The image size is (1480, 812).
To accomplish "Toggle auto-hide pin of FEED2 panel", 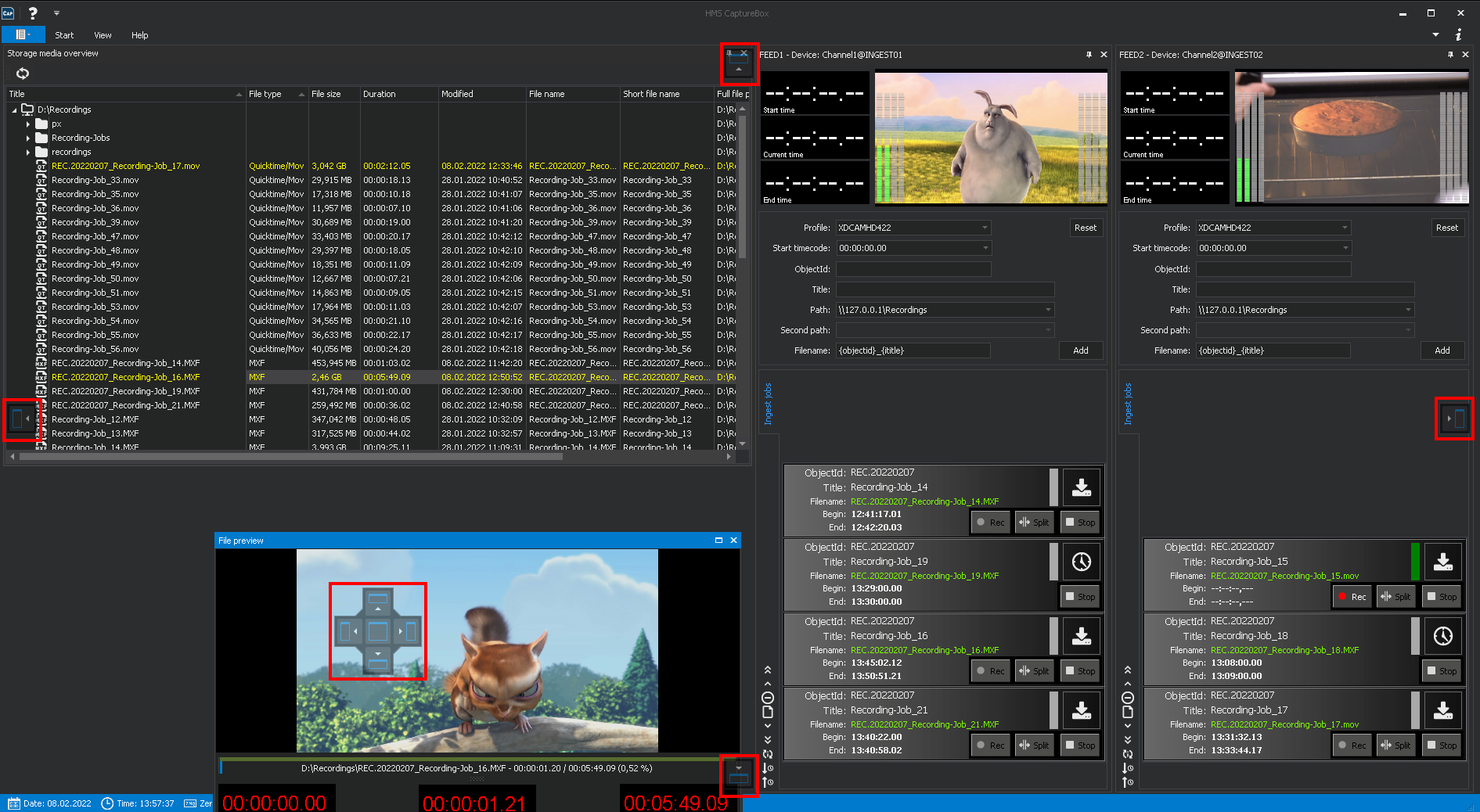I will coord(1450,55).
